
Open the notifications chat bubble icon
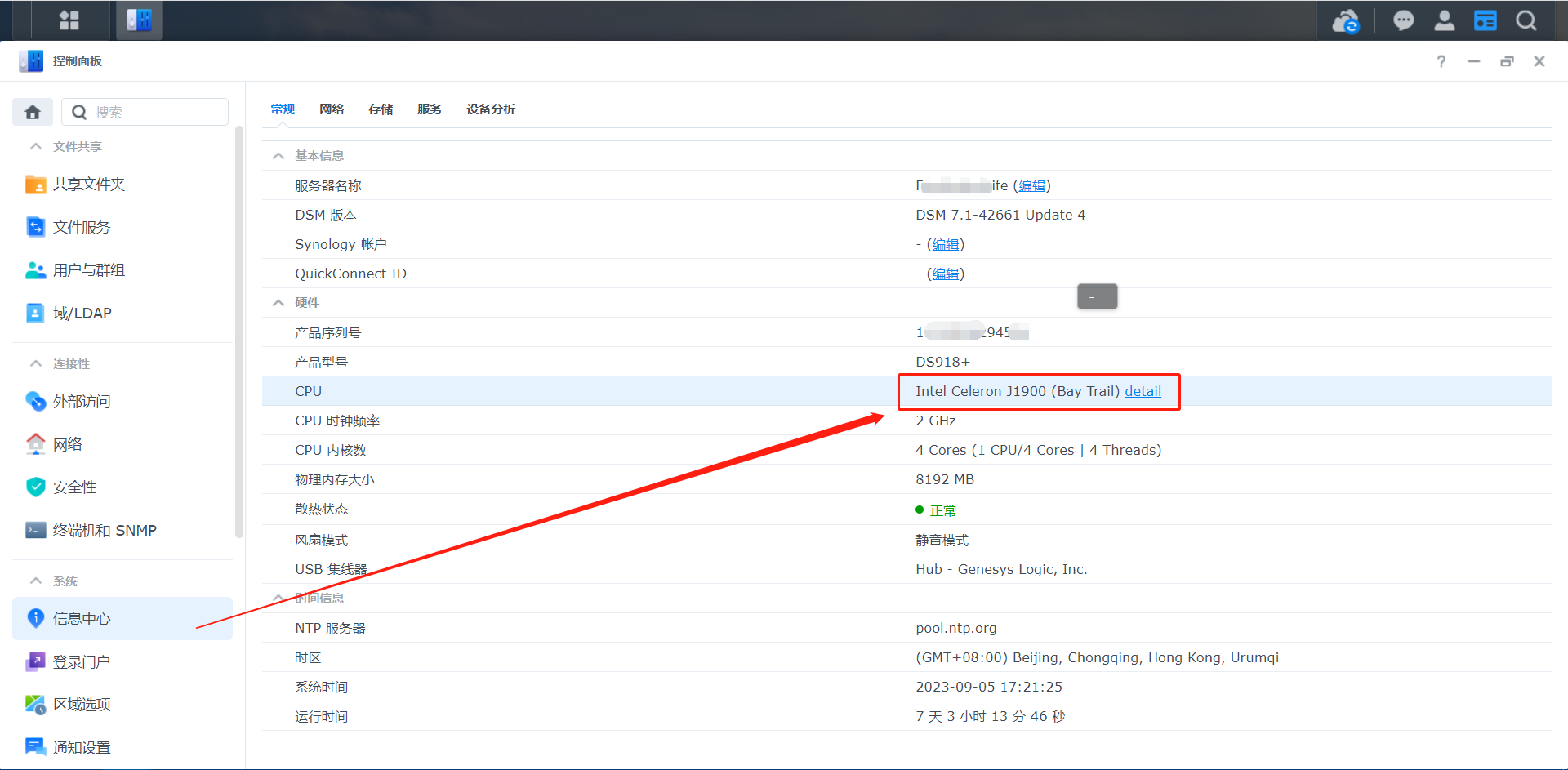tap(1403, 20)
